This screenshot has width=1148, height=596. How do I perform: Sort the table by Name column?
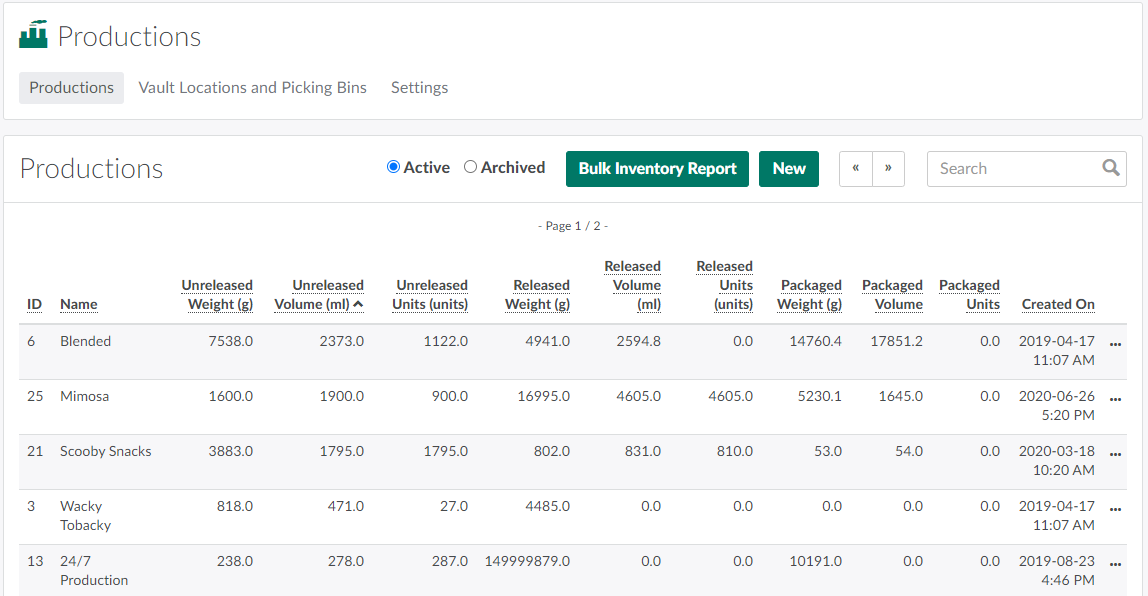coord(78,304)
